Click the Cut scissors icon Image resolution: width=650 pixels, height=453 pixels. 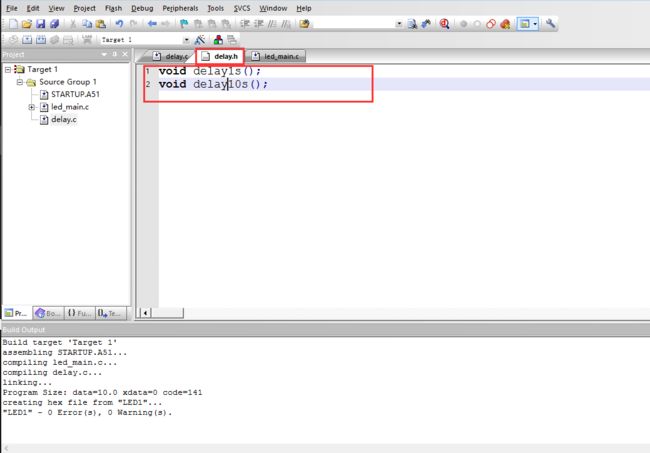pyautogui.click(x=73, y=24)
